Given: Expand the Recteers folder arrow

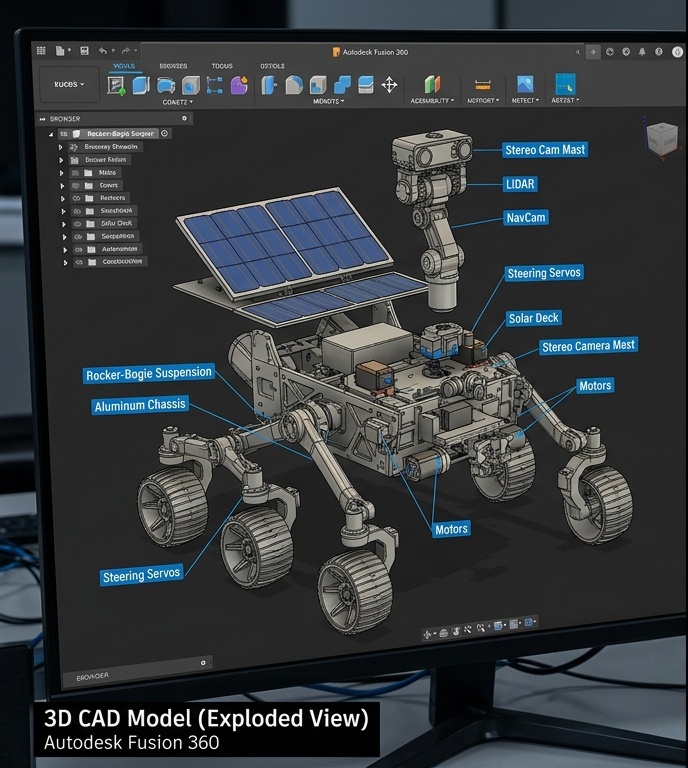Looking at the screenshot, I should coord(62,198).
